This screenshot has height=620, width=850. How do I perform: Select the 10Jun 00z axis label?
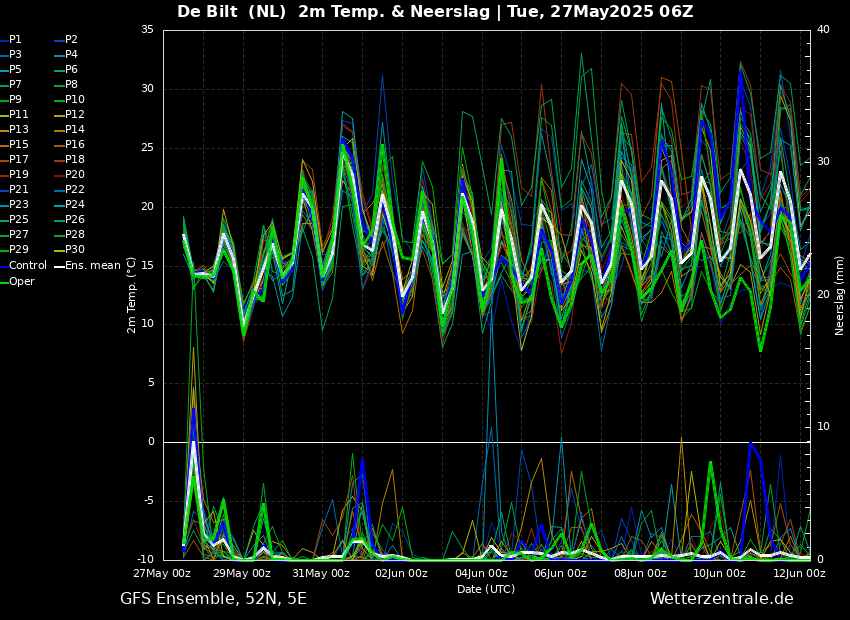click(720, 574)
